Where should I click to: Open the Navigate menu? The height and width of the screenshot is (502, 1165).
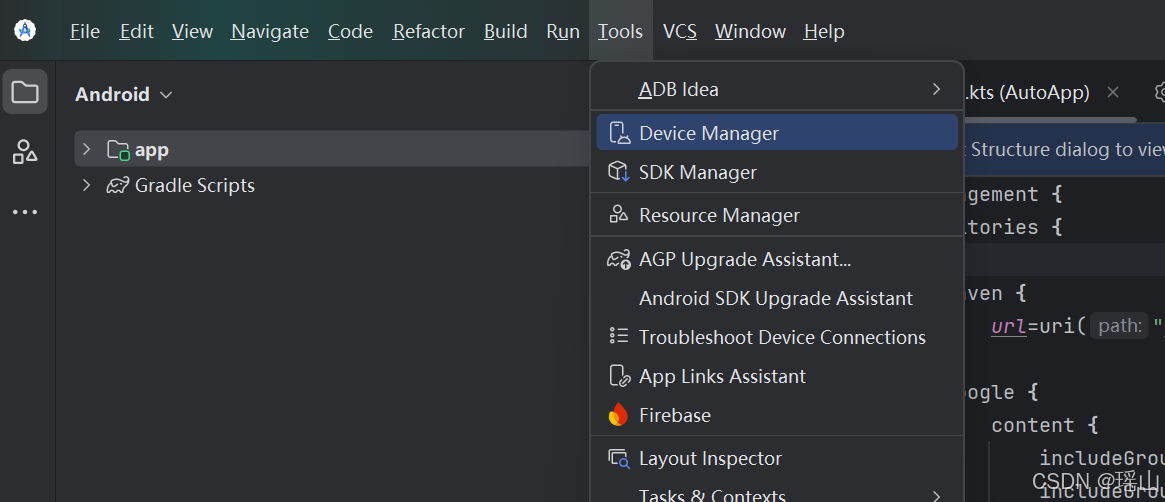[270, 31]
